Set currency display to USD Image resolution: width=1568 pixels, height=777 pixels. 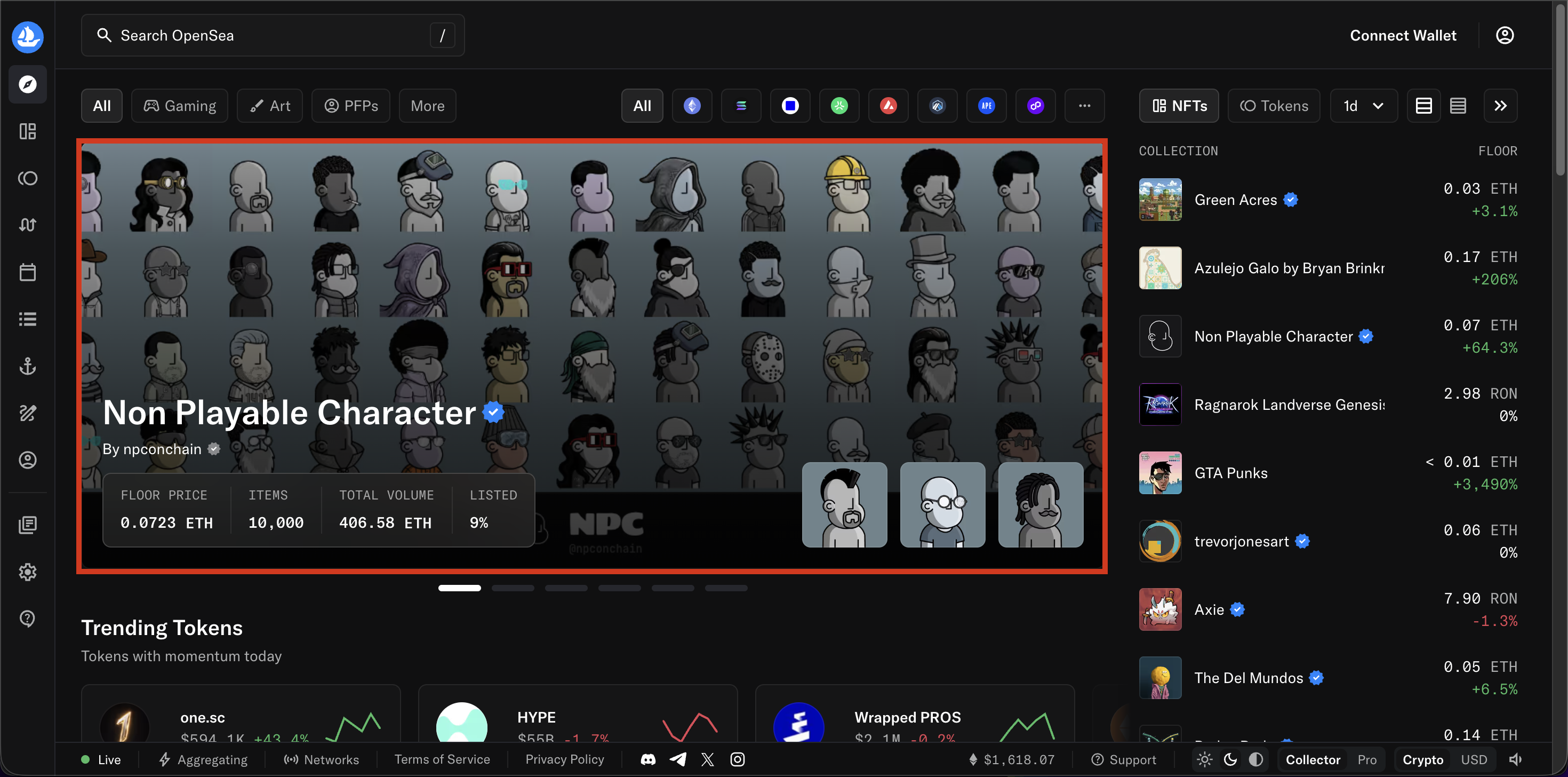click(1474, 759)
